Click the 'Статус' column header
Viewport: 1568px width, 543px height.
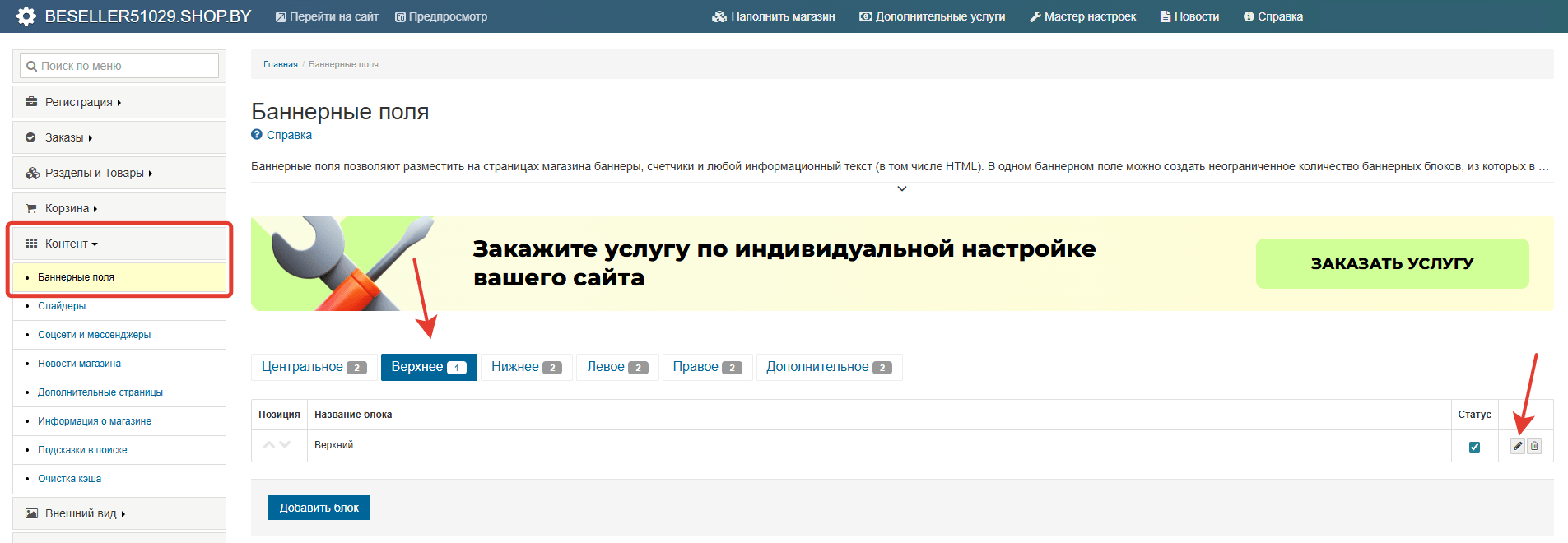pyautogui.click(x=1474, y=415)
